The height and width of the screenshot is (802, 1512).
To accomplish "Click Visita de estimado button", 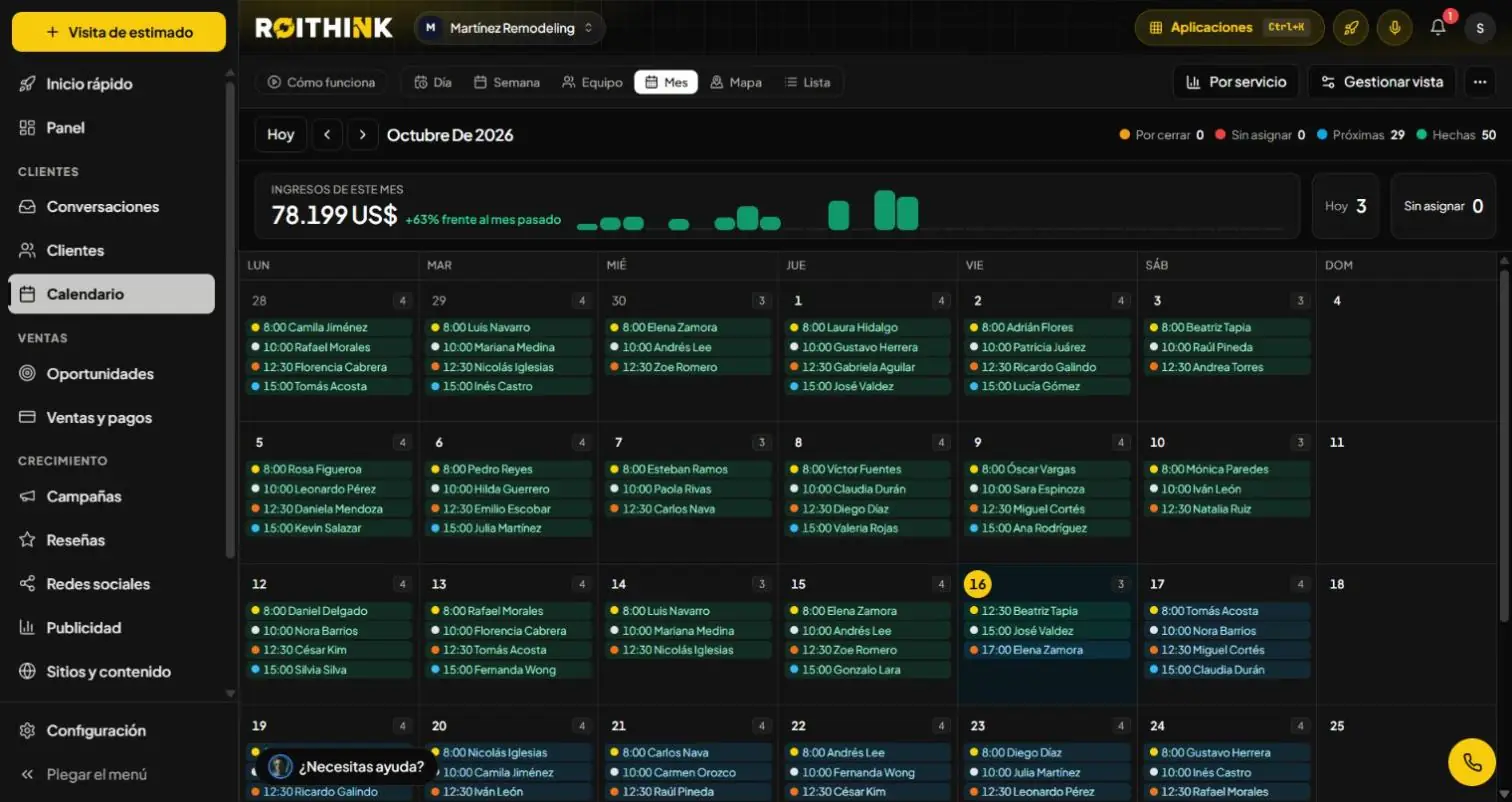I will (119, 32).
